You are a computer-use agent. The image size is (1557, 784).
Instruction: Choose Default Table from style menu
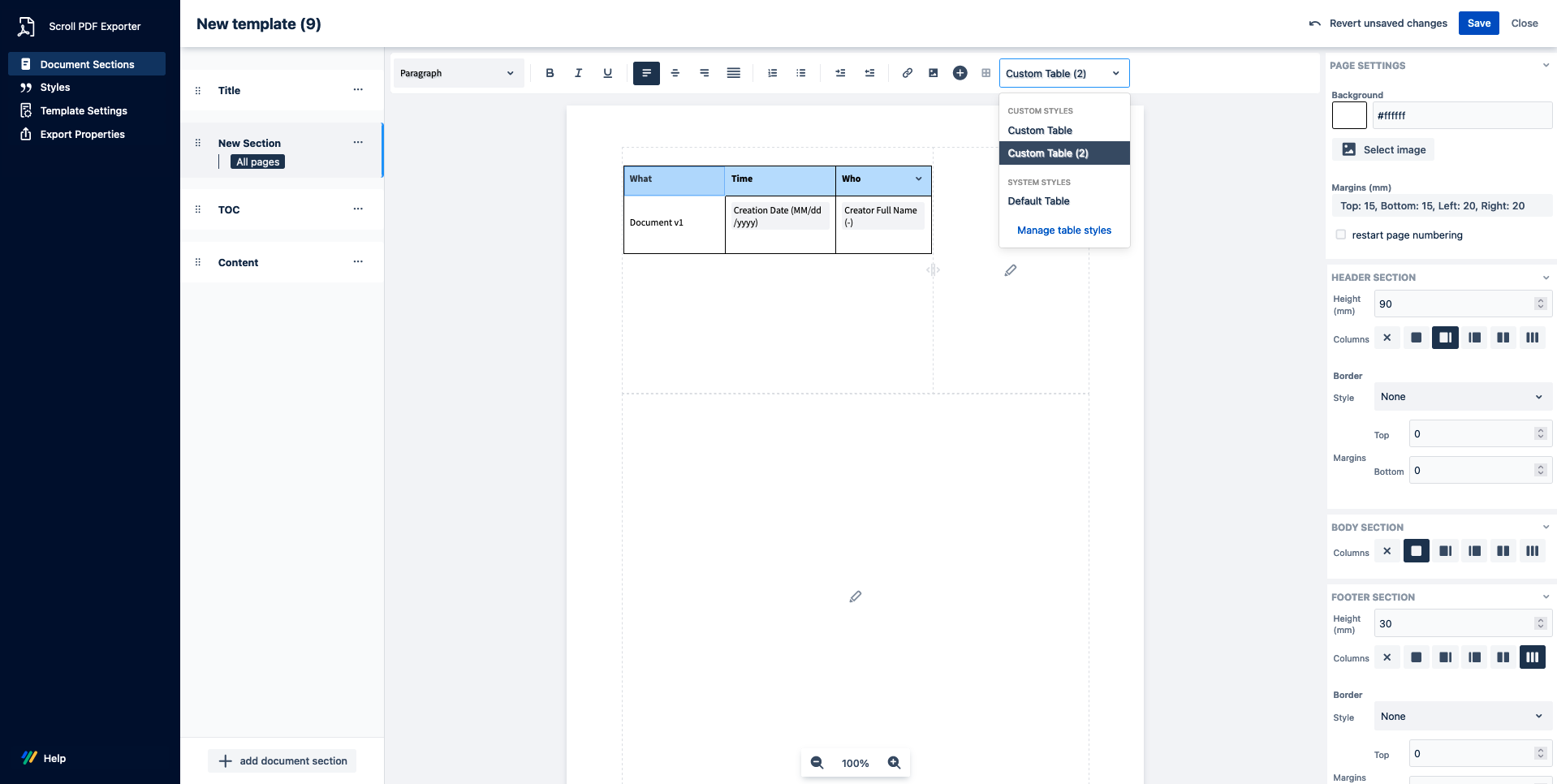tap(1038, 201)
